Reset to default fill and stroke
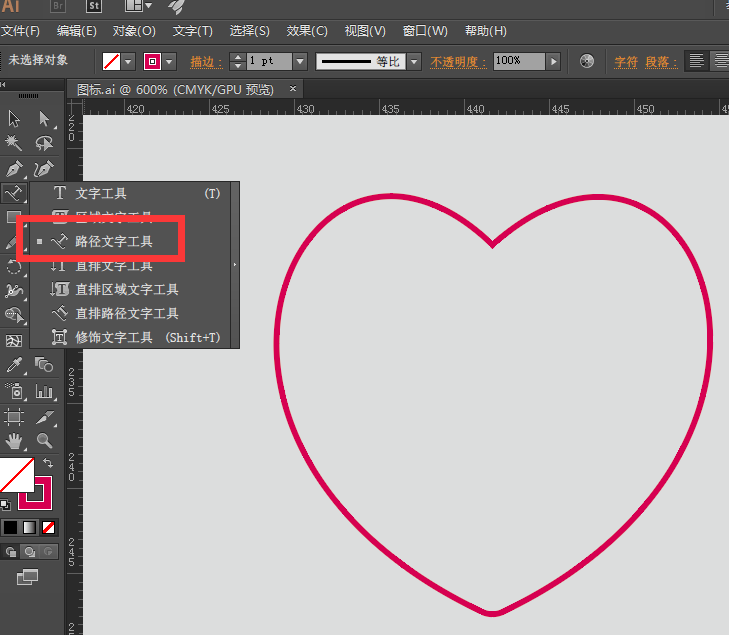This screenshot has width=729, height=635. (x=5, y=504)
